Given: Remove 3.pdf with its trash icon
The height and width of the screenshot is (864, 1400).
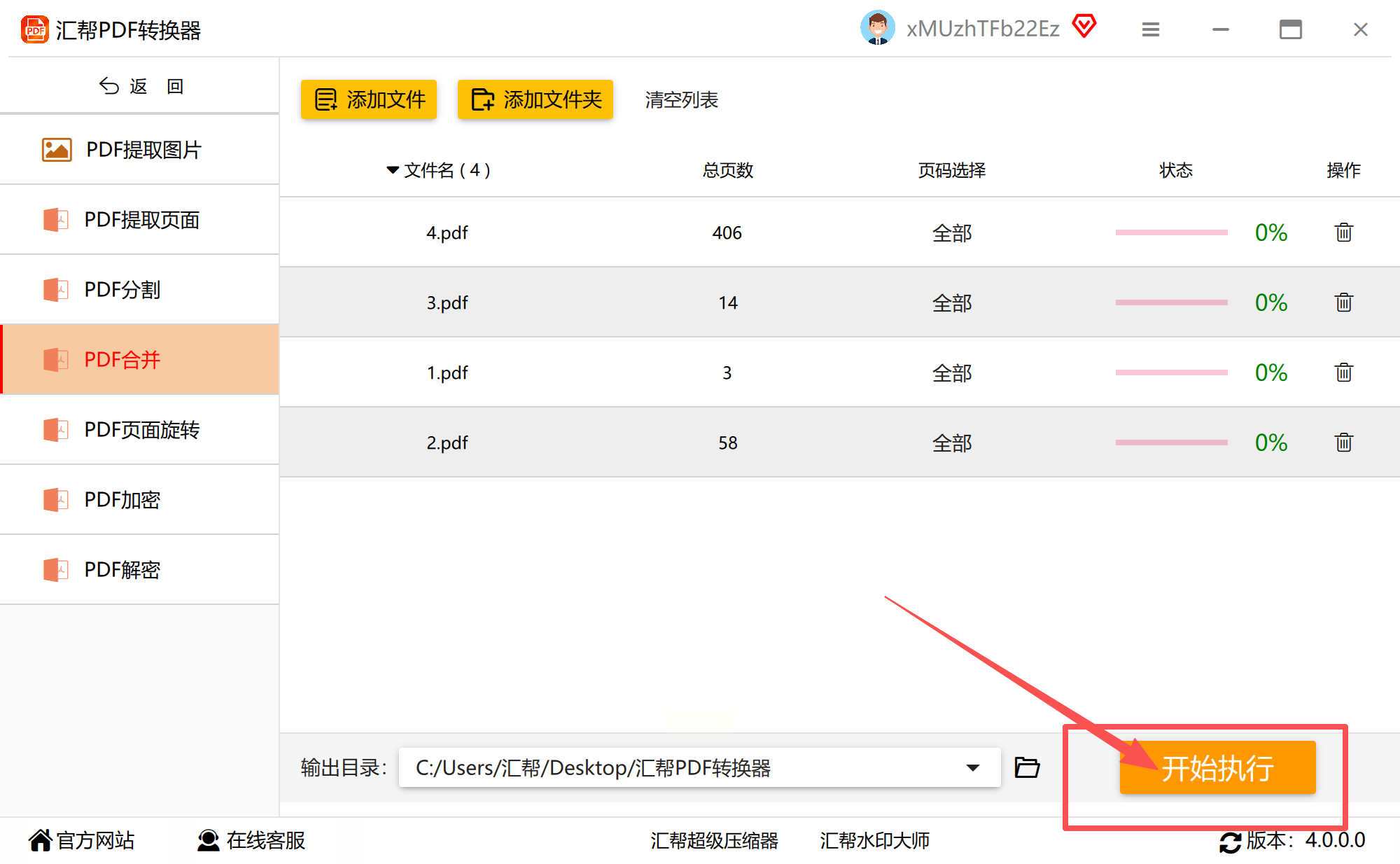Looking at the screenshot, I should (x=1343, y=302).
